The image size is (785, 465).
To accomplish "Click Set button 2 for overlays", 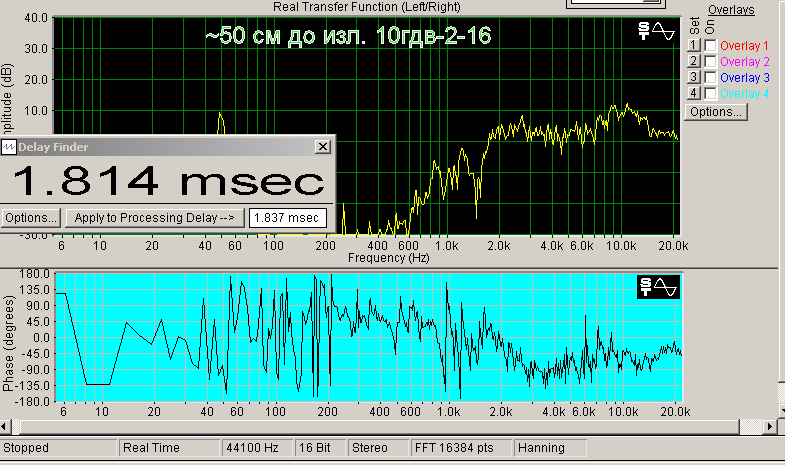I will [x=693, y=61].
